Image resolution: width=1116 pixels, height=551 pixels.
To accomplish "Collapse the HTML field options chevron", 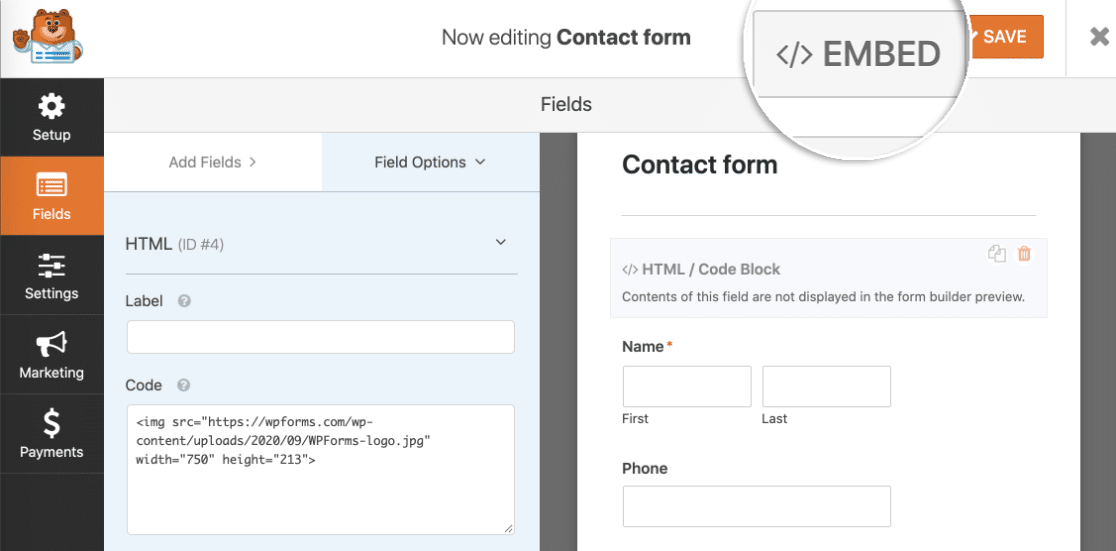I will point(501,243).
